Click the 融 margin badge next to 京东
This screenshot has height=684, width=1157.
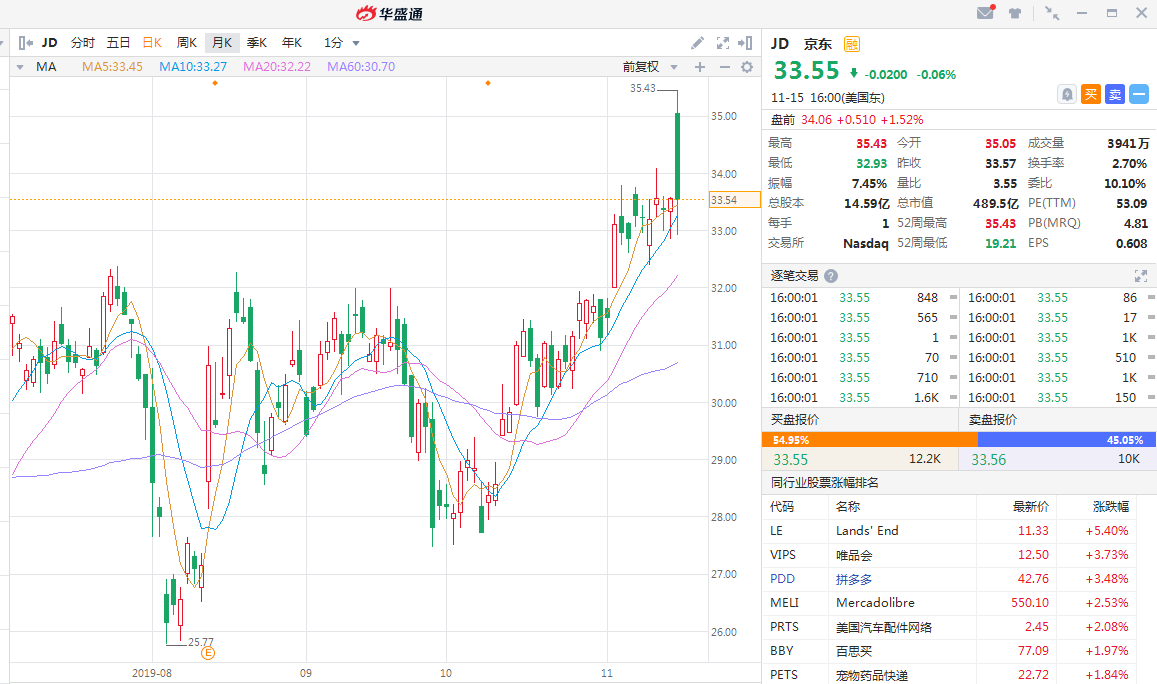852,44
